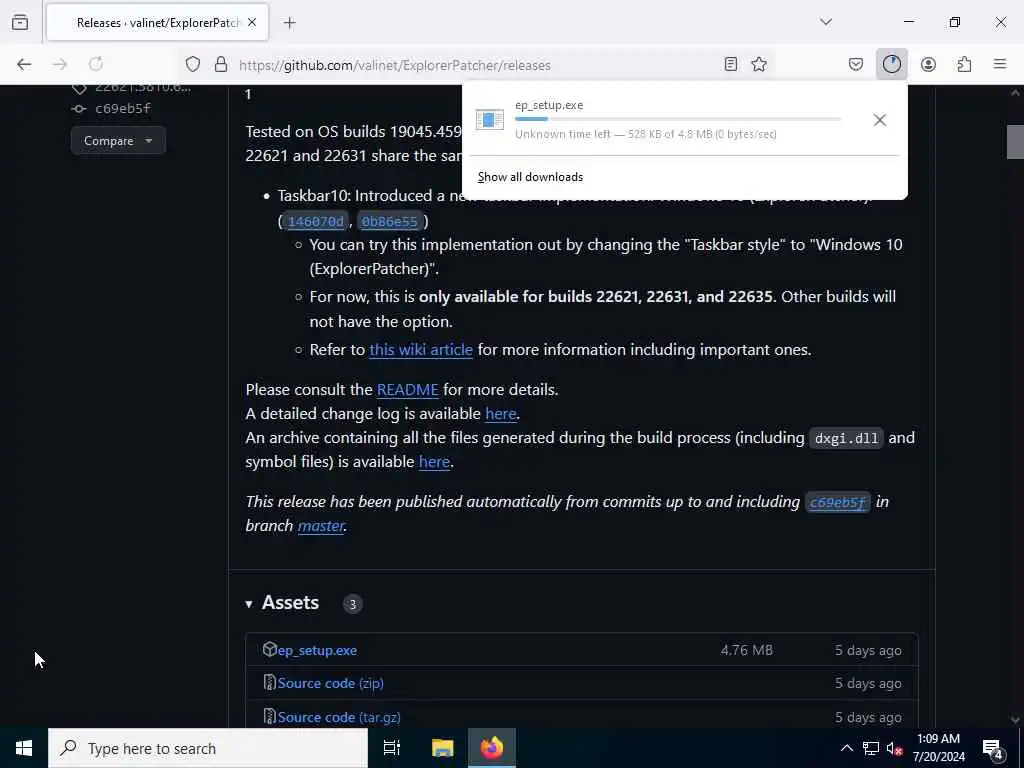The height and width of the screenshot is (768, 1024).
Task: Open the detailed change log 'here' link
Action: tap(501, 413)
